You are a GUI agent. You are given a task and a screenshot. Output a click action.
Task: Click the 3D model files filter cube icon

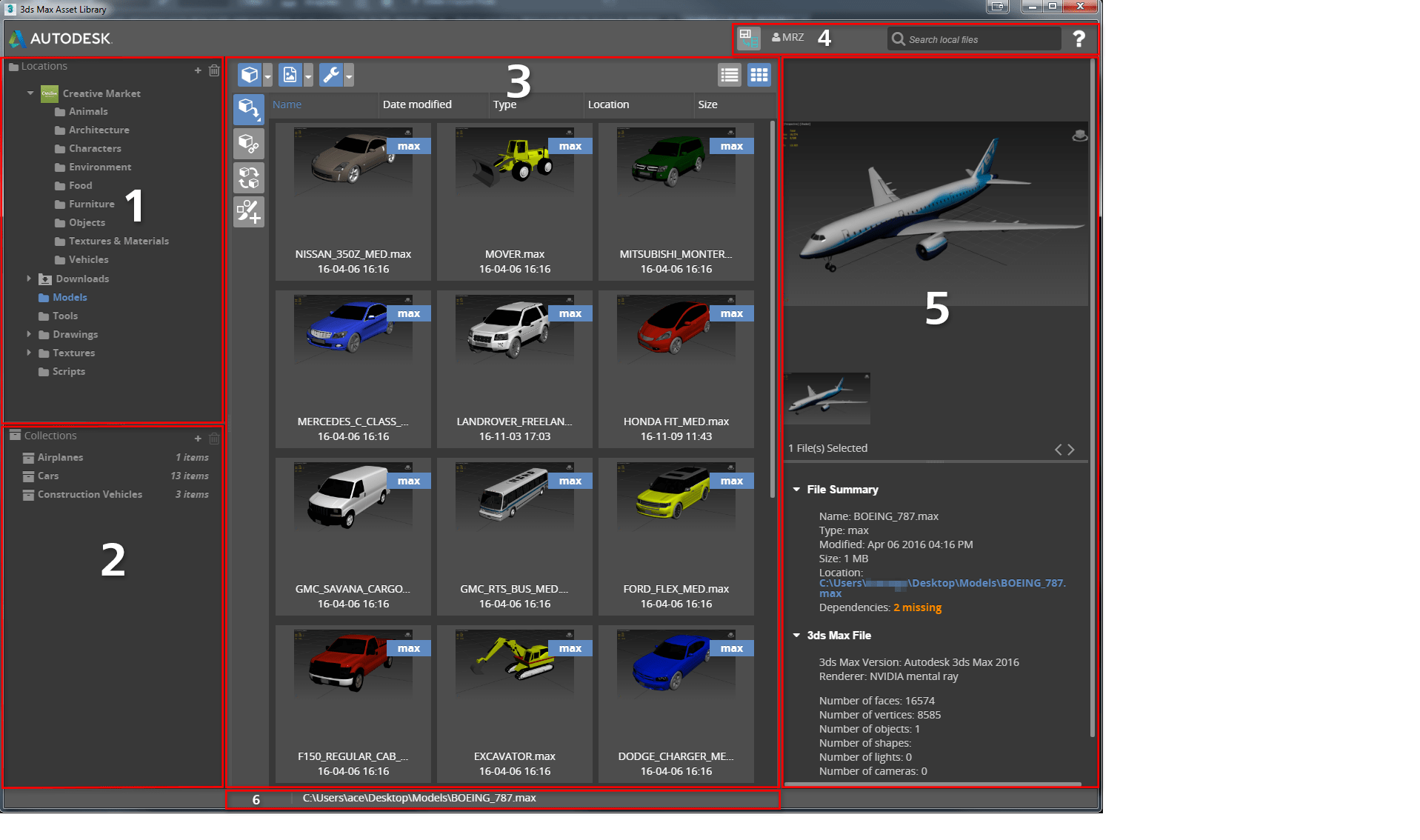click(250, 75)
